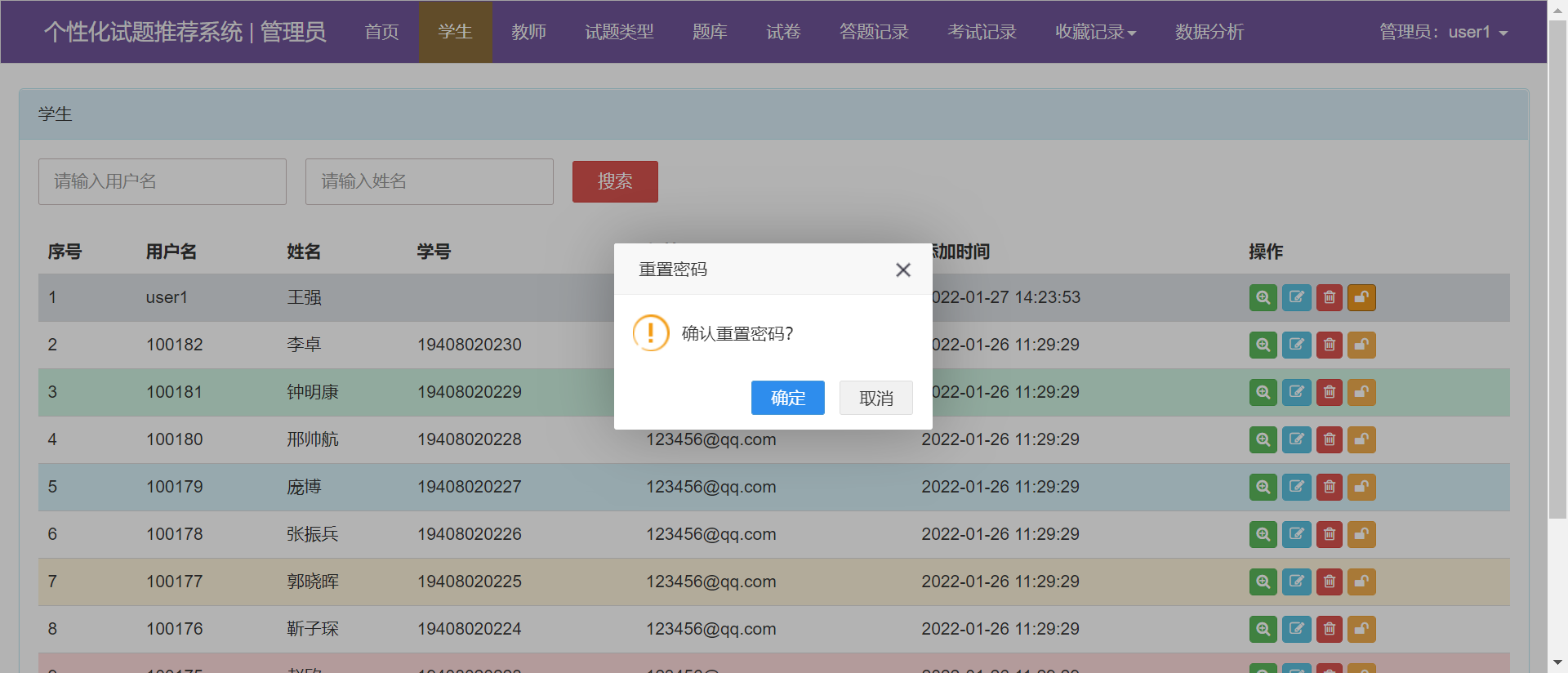View details icon for 靳子琛 row

1263,629
